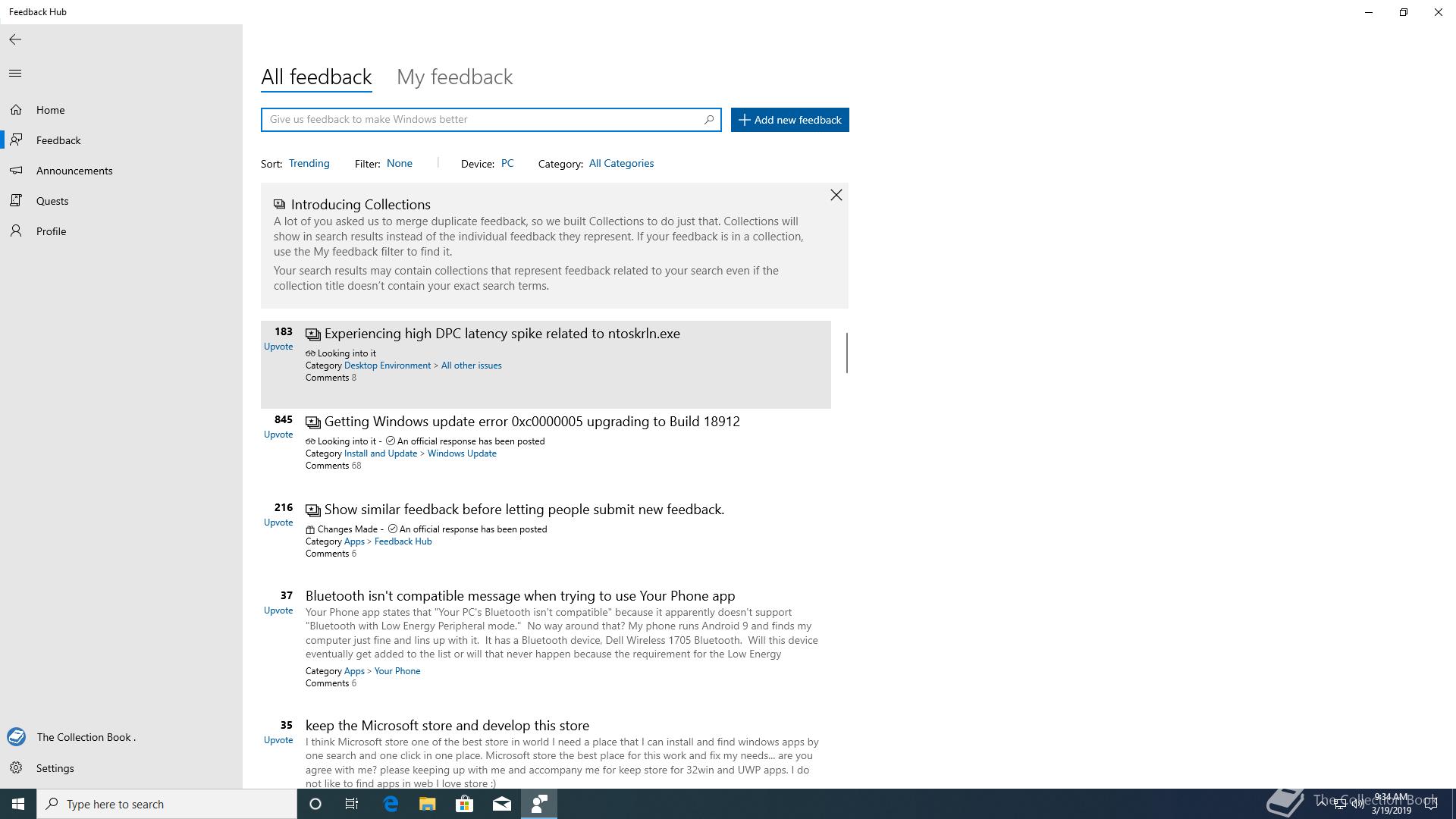Click the search magnifier icon
Viewport: 1456px width, 819px height.
(708, 120)
